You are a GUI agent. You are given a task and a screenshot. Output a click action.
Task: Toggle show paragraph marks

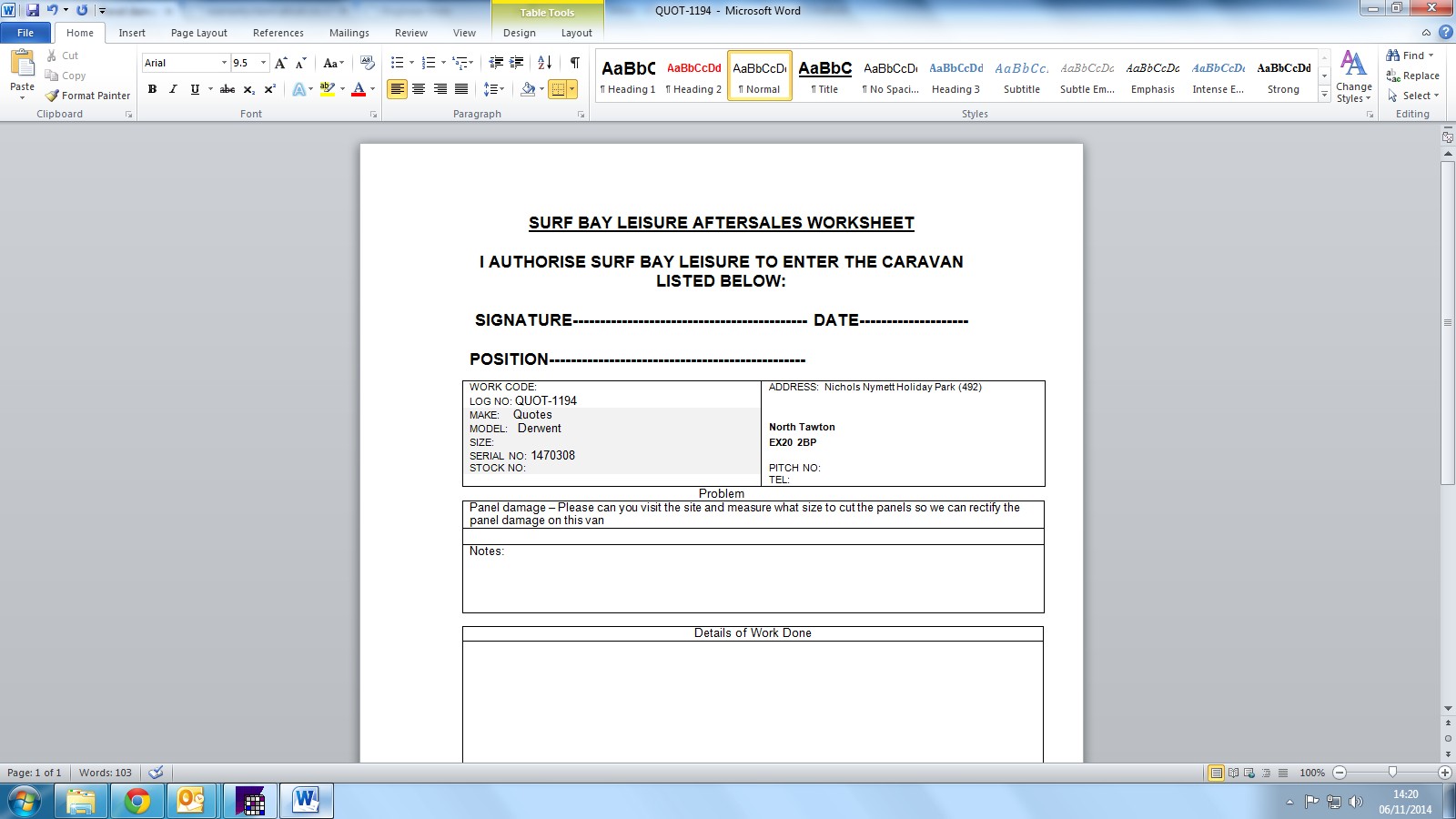pos(575,63)
